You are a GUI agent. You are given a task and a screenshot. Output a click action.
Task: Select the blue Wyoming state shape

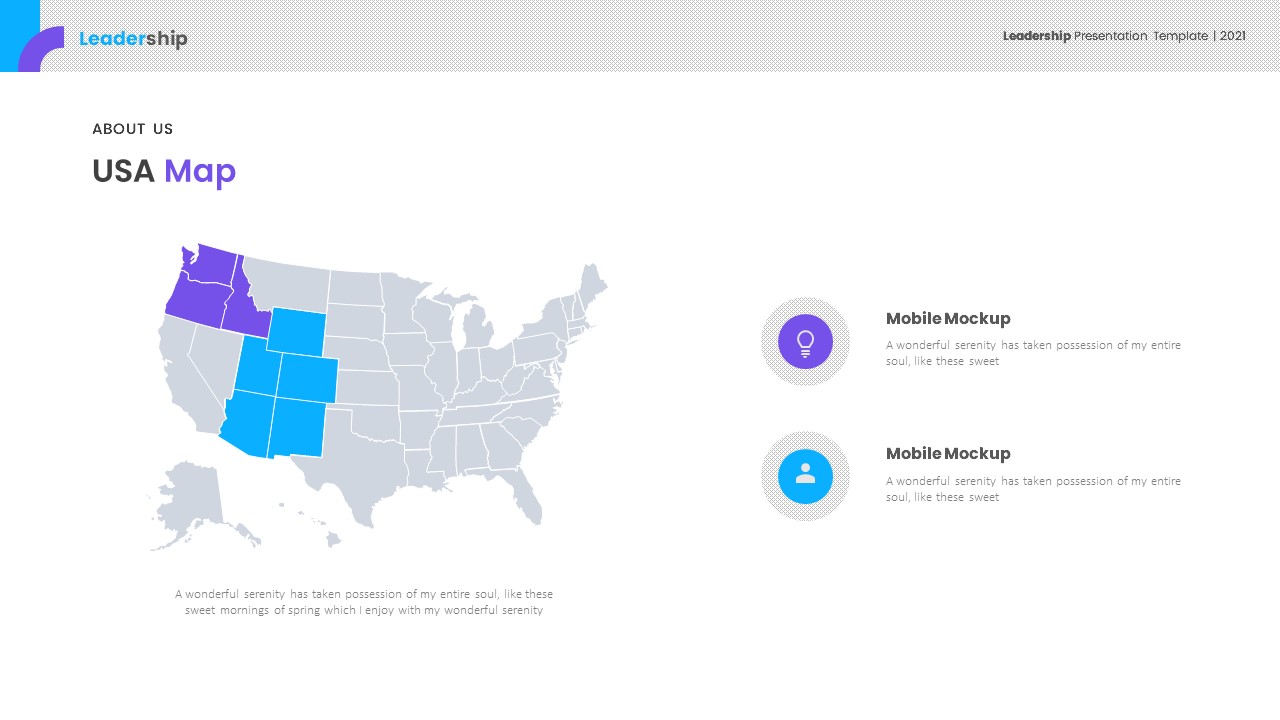pos(296,330)
